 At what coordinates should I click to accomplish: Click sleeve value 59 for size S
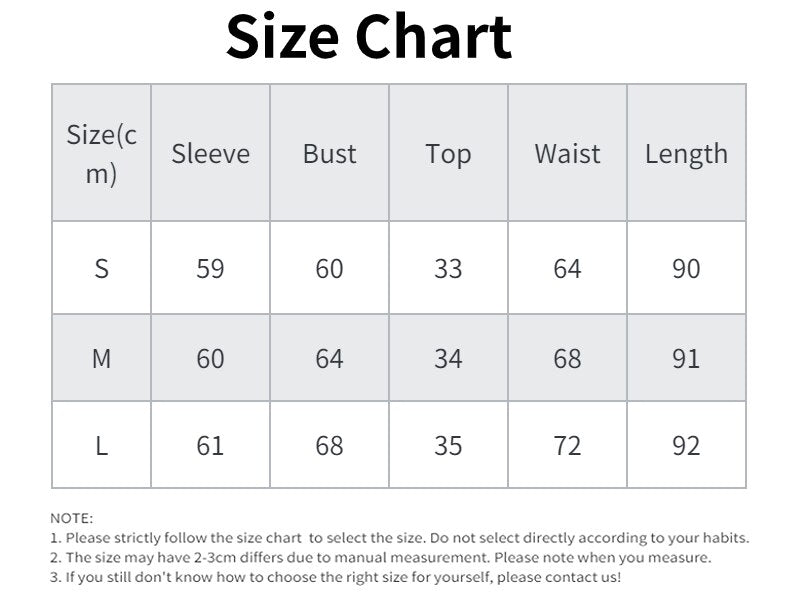coord(210,269)
